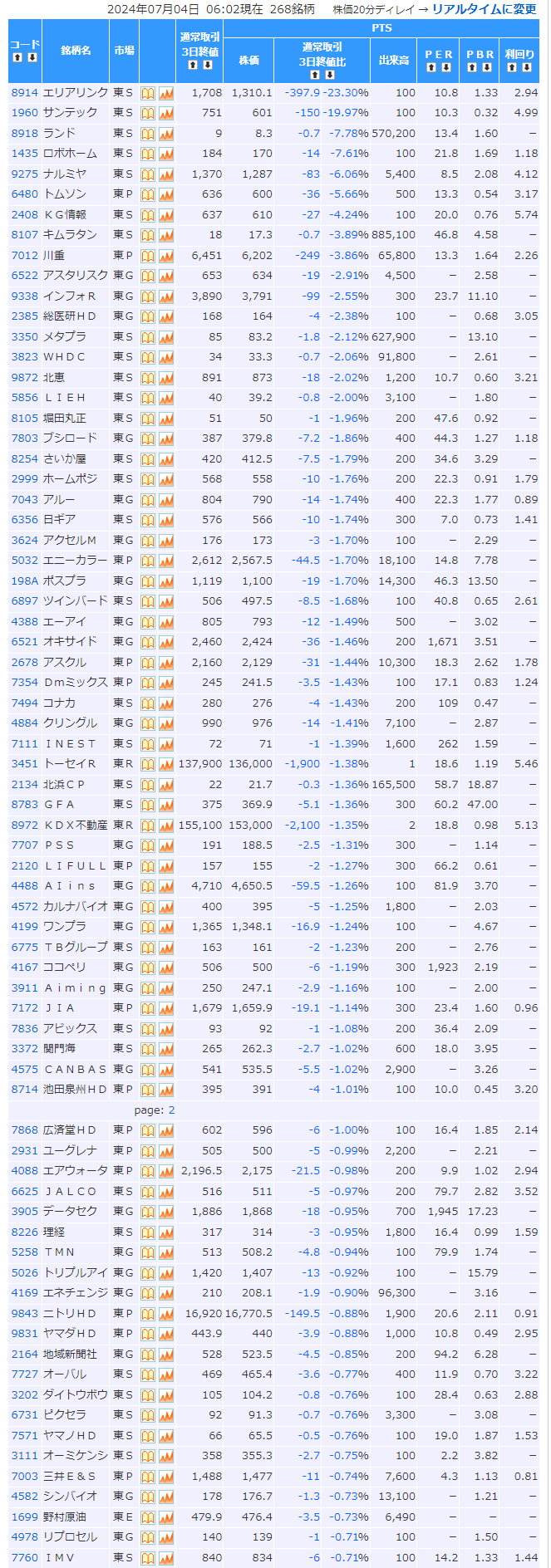Sort by code ascending using up arrow
Screen dimensions: 551x1568
click(x=17, y=57)
